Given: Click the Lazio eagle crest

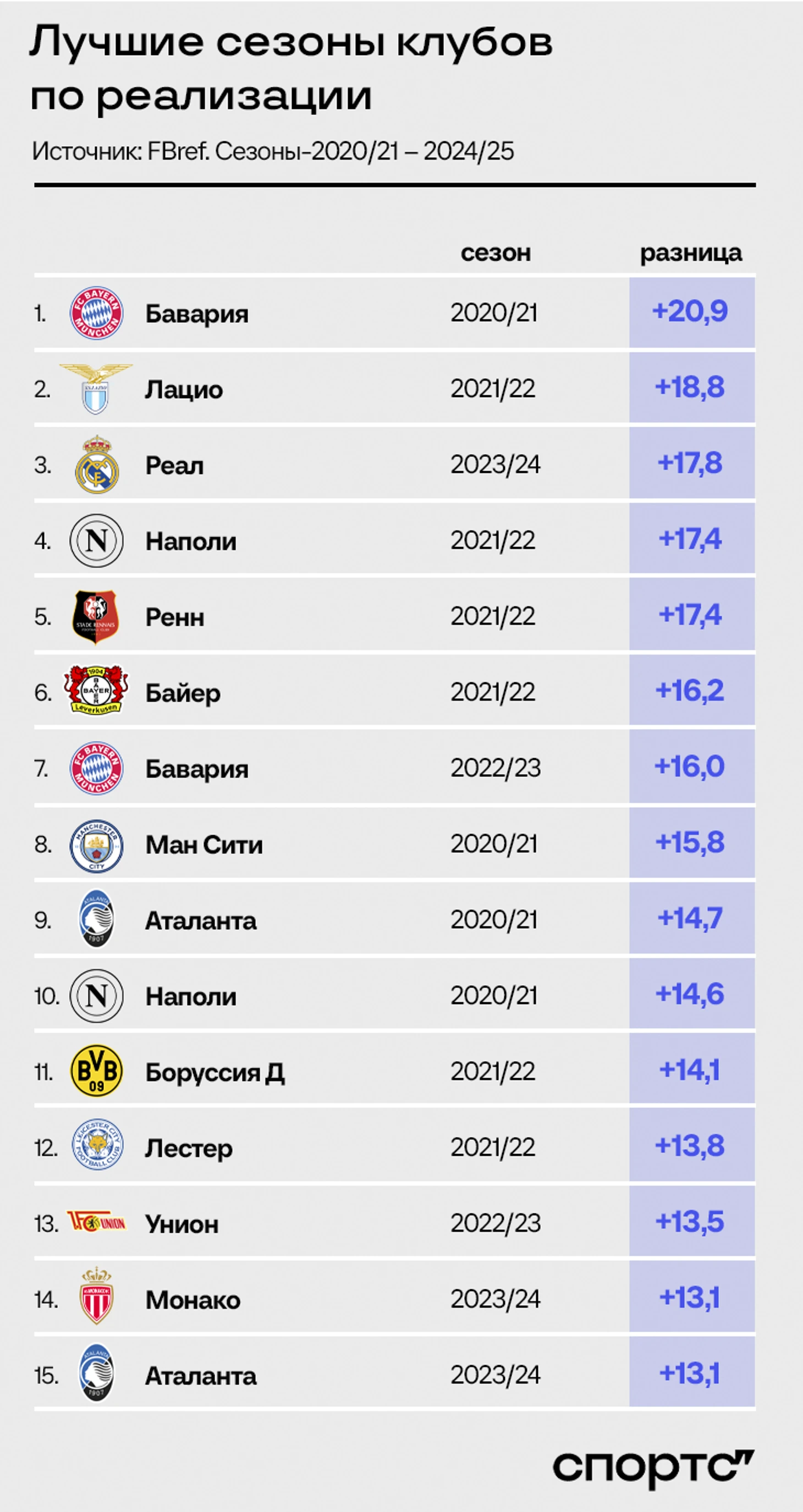Looking at the screenshot, I should (96, 389).
